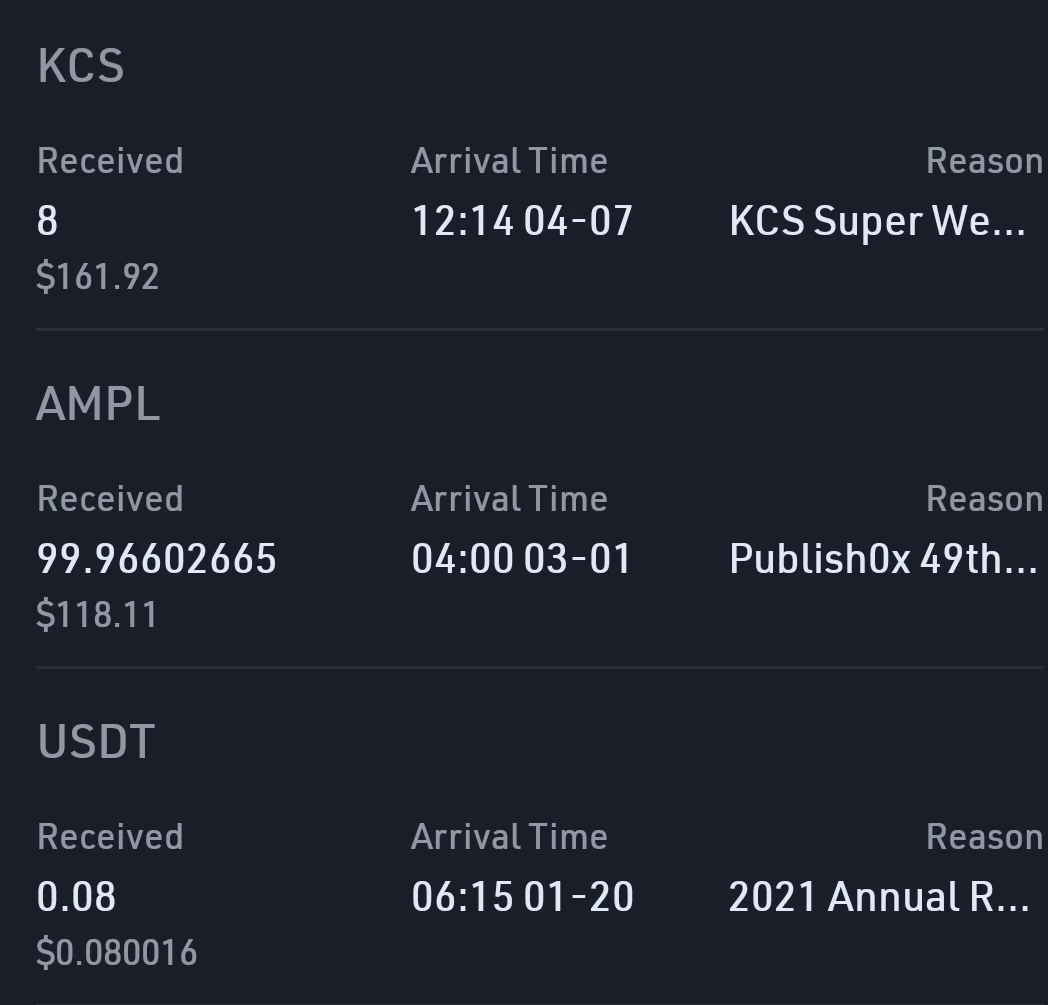Select the $118.11 value under AMPL
This screenshot has height=1005, width=1048.
[x=96, y=614]
